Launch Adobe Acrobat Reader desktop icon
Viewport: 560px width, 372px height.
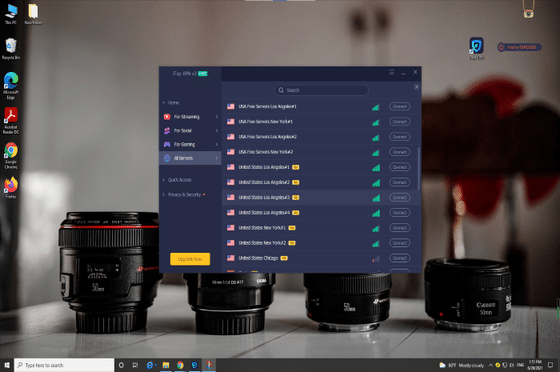click(11, 121)
